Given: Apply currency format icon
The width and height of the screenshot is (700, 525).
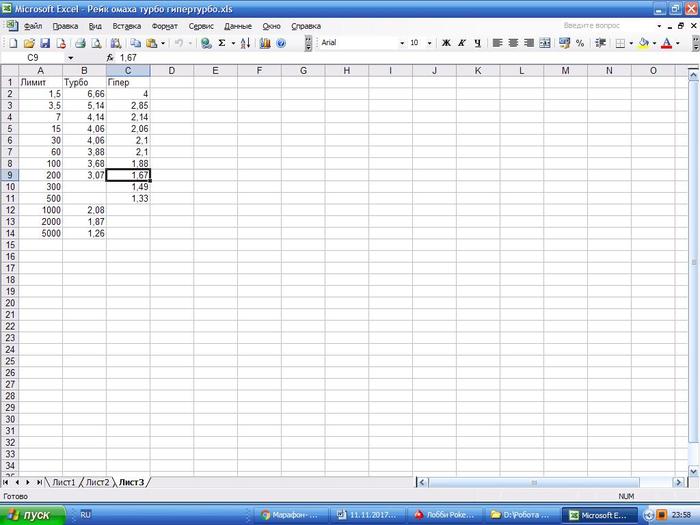Looking at the screenshot, I should point(564,43).
